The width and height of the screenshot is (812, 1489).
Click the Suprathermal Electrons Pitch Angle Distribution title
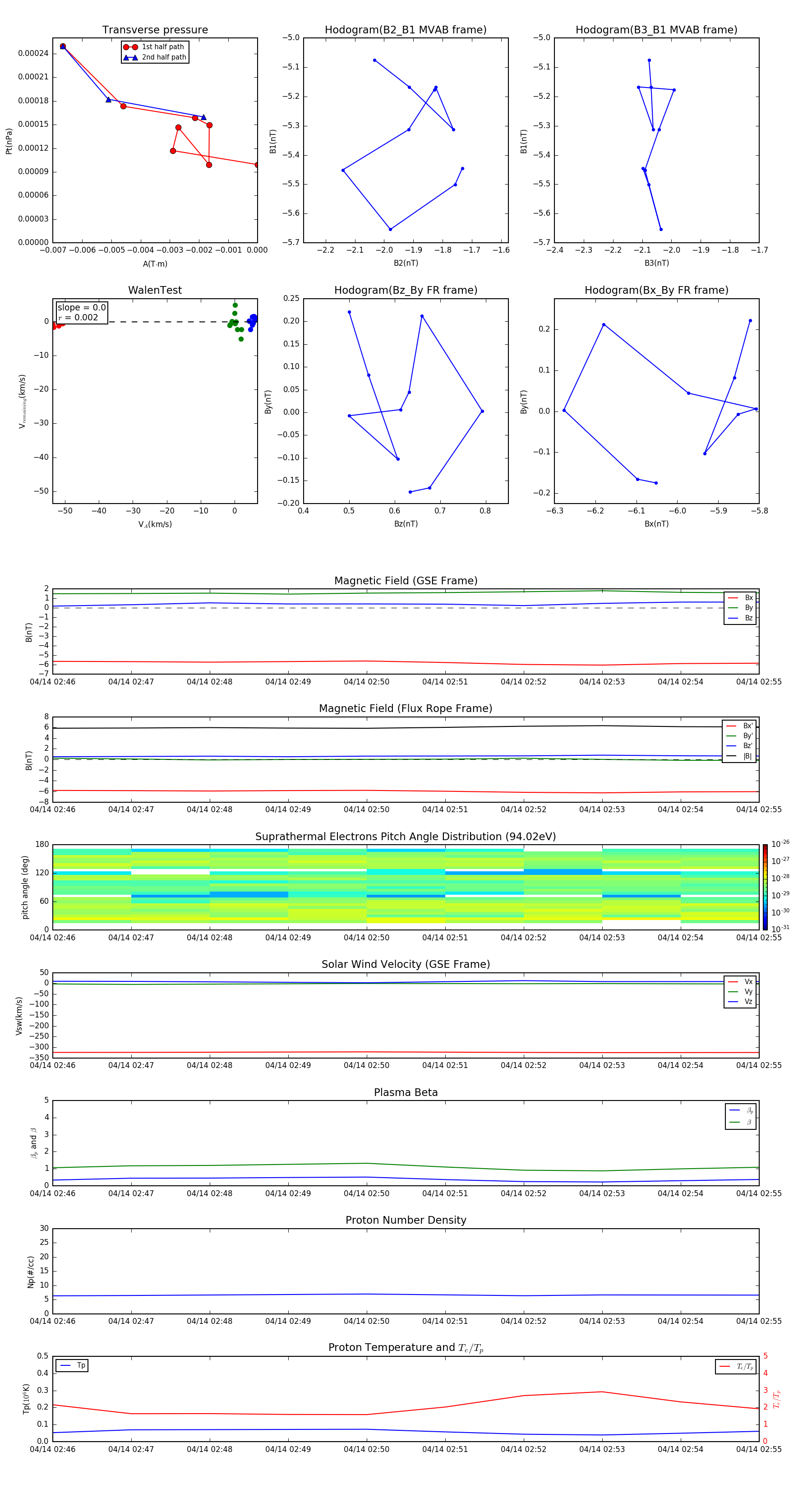click(406, 837)
